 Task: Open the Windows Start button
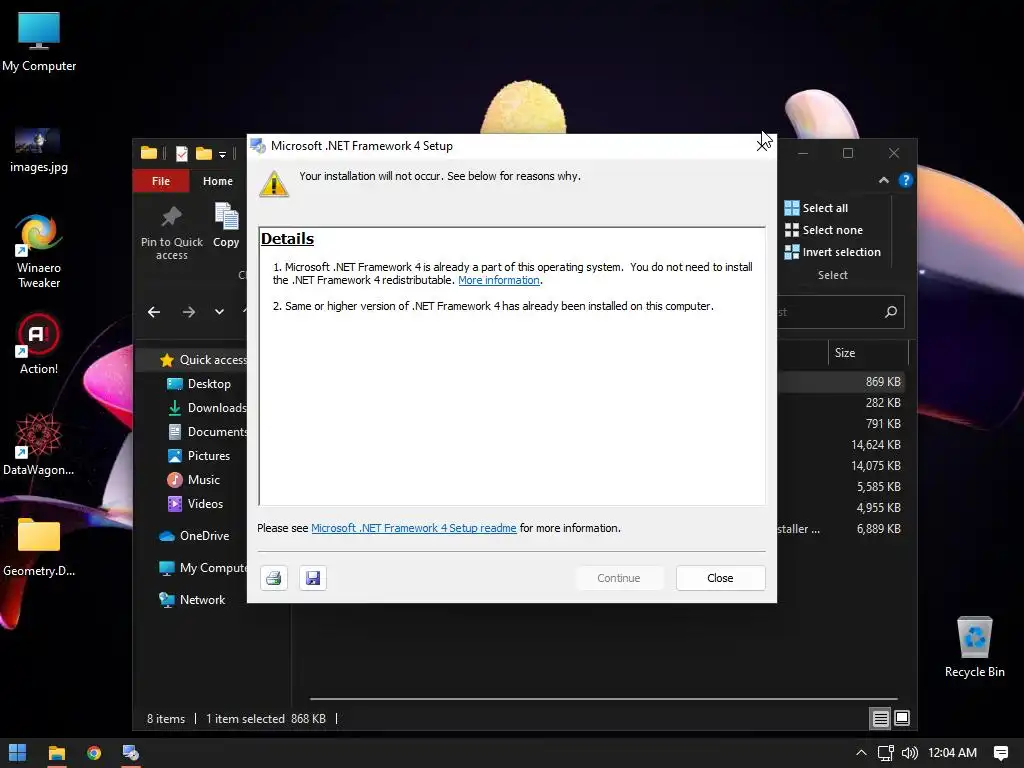coord(18,753)
